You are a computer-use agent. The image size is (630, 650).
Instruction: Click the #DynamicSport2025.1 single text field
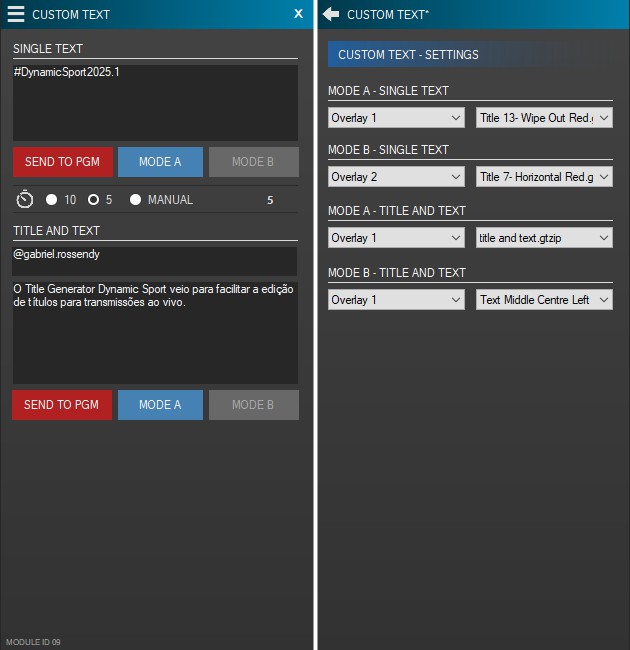(x=155, y=103)
